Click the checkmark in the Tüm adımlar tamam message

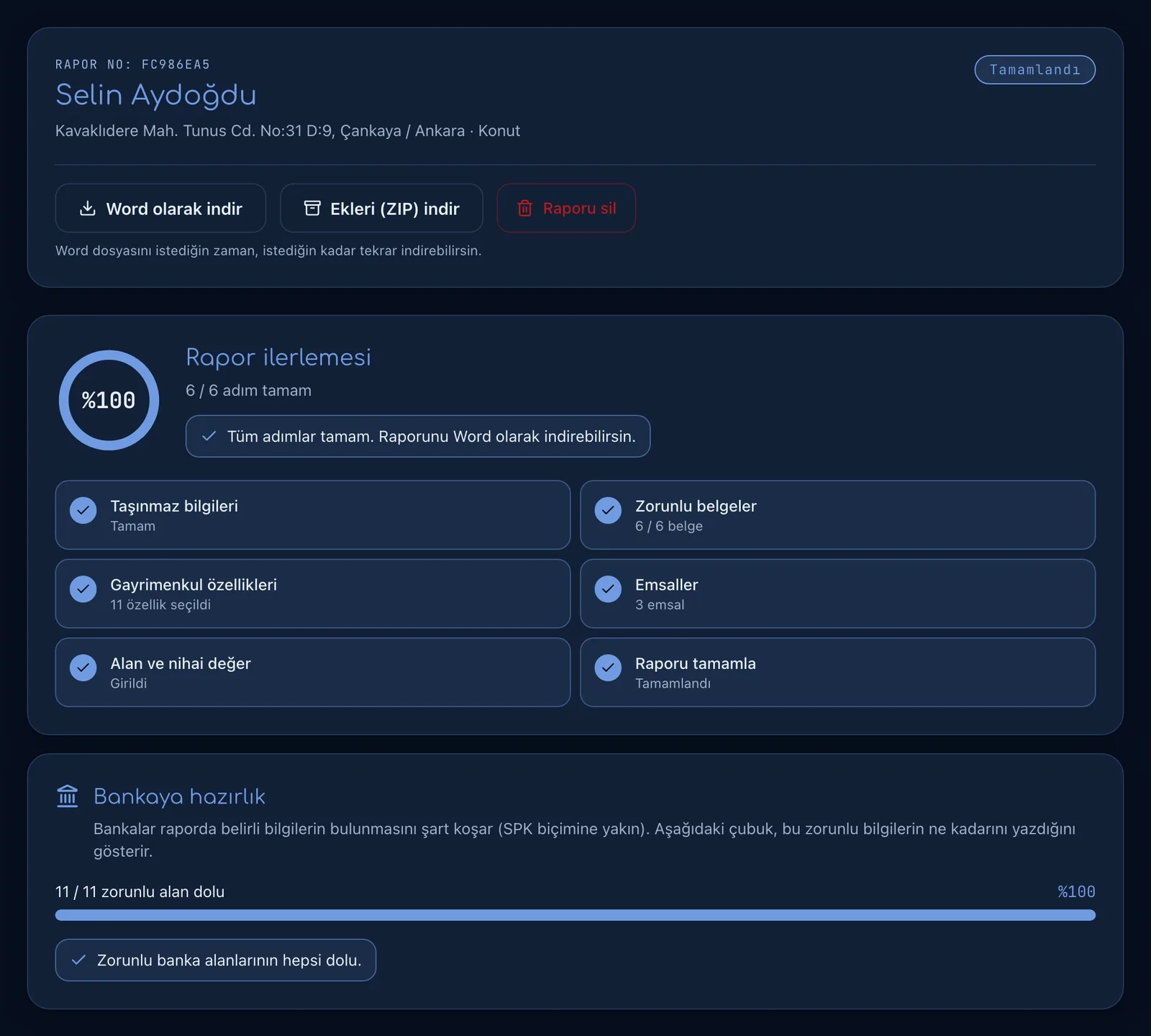pos(209,436)
